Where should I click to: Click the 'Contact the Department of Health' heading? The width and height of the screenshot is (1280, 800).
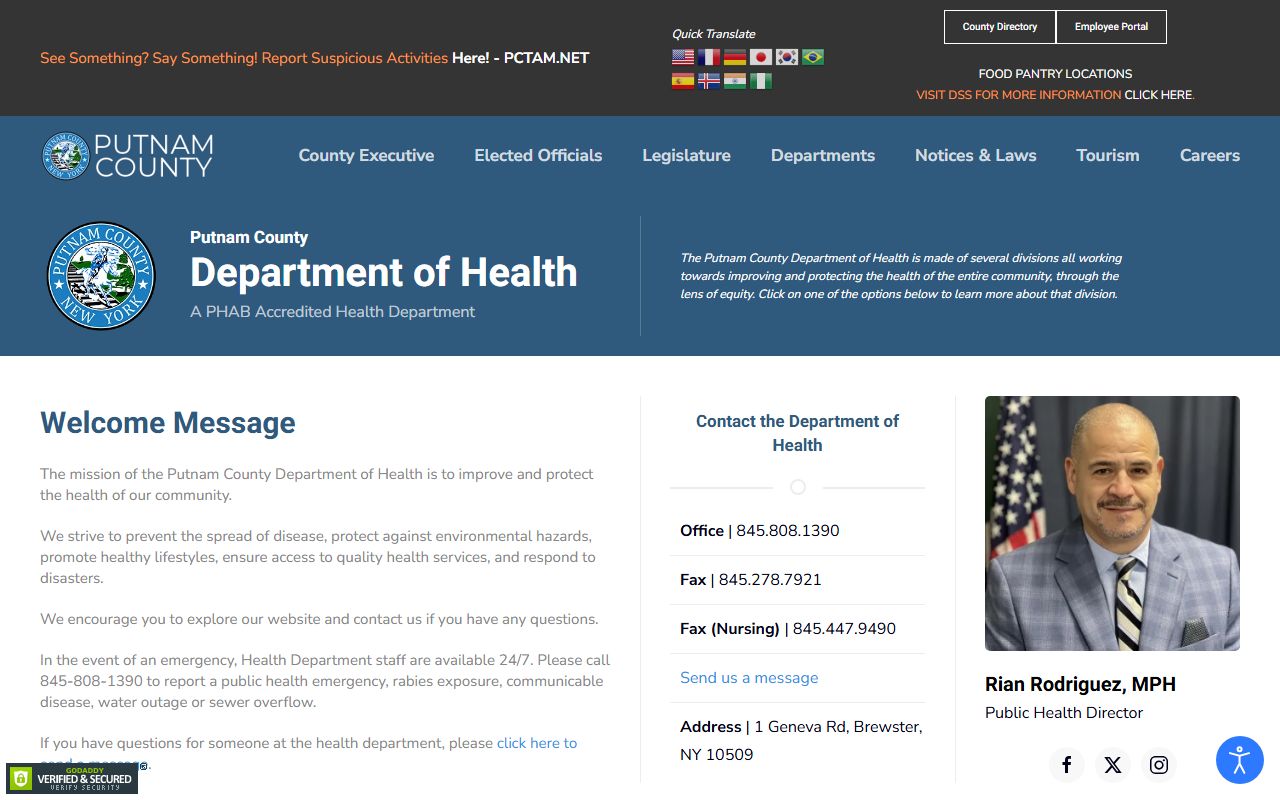(797, 433)
